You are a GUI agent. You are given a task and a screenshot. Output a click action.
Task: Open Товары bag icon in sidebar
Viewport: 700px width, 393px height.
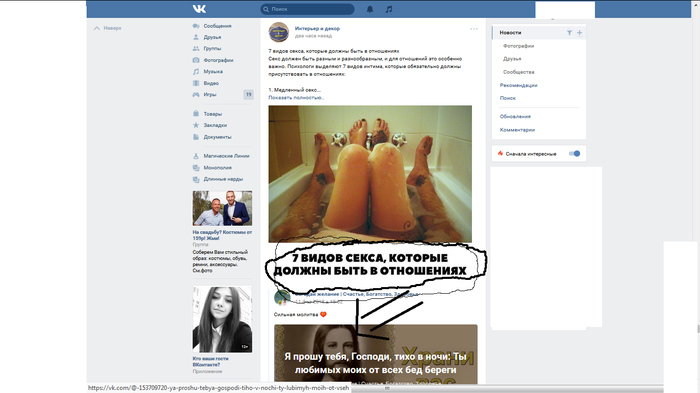[196, 114]
